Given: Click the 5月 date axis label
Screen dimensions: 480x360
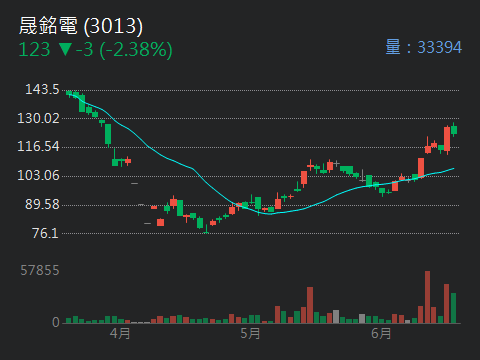Looking at the screenshot, I should coord(250,333).
